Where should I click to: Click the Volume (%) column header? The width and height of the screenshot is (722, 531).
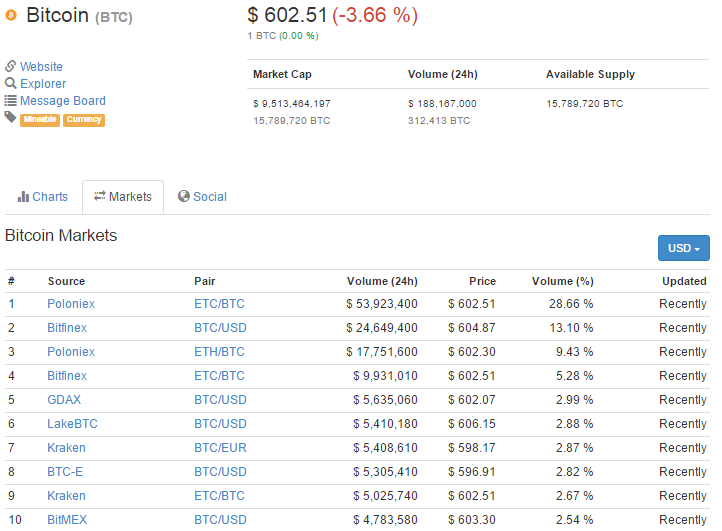pos(563,281)
